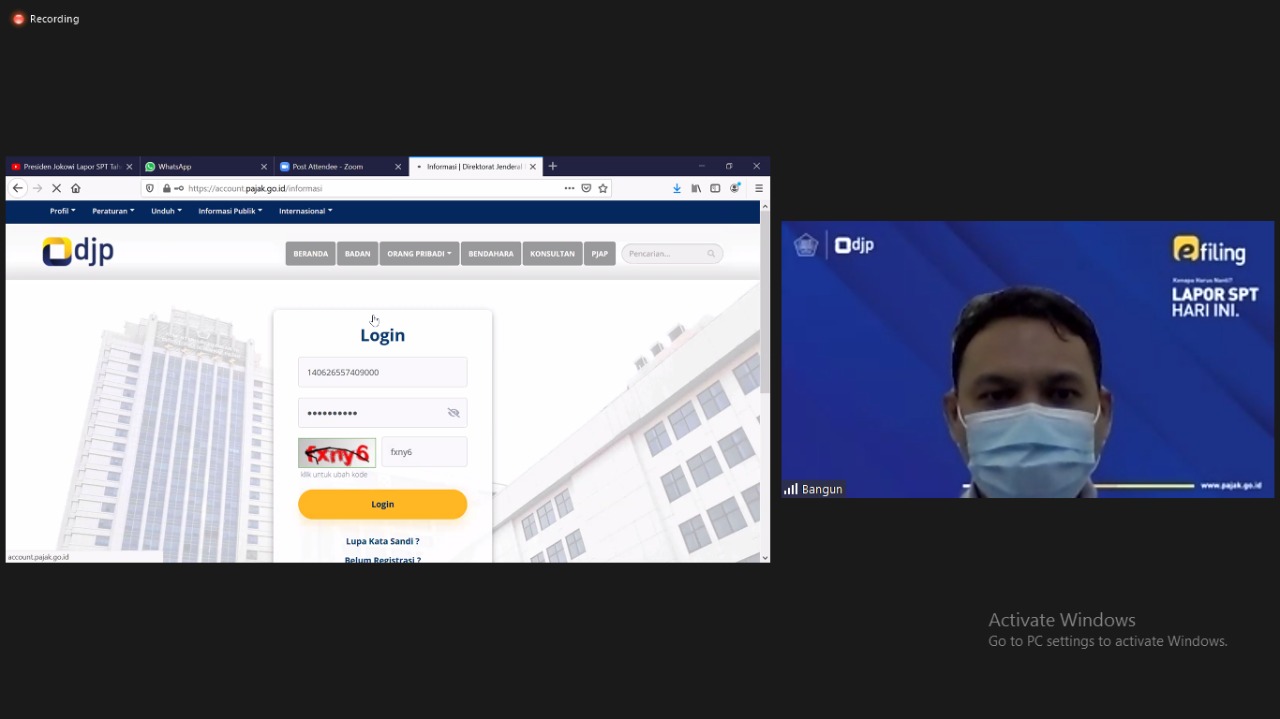Expand the Profil dropdown menu
Screen dimensions: 1280x719
tap(62, 211)
